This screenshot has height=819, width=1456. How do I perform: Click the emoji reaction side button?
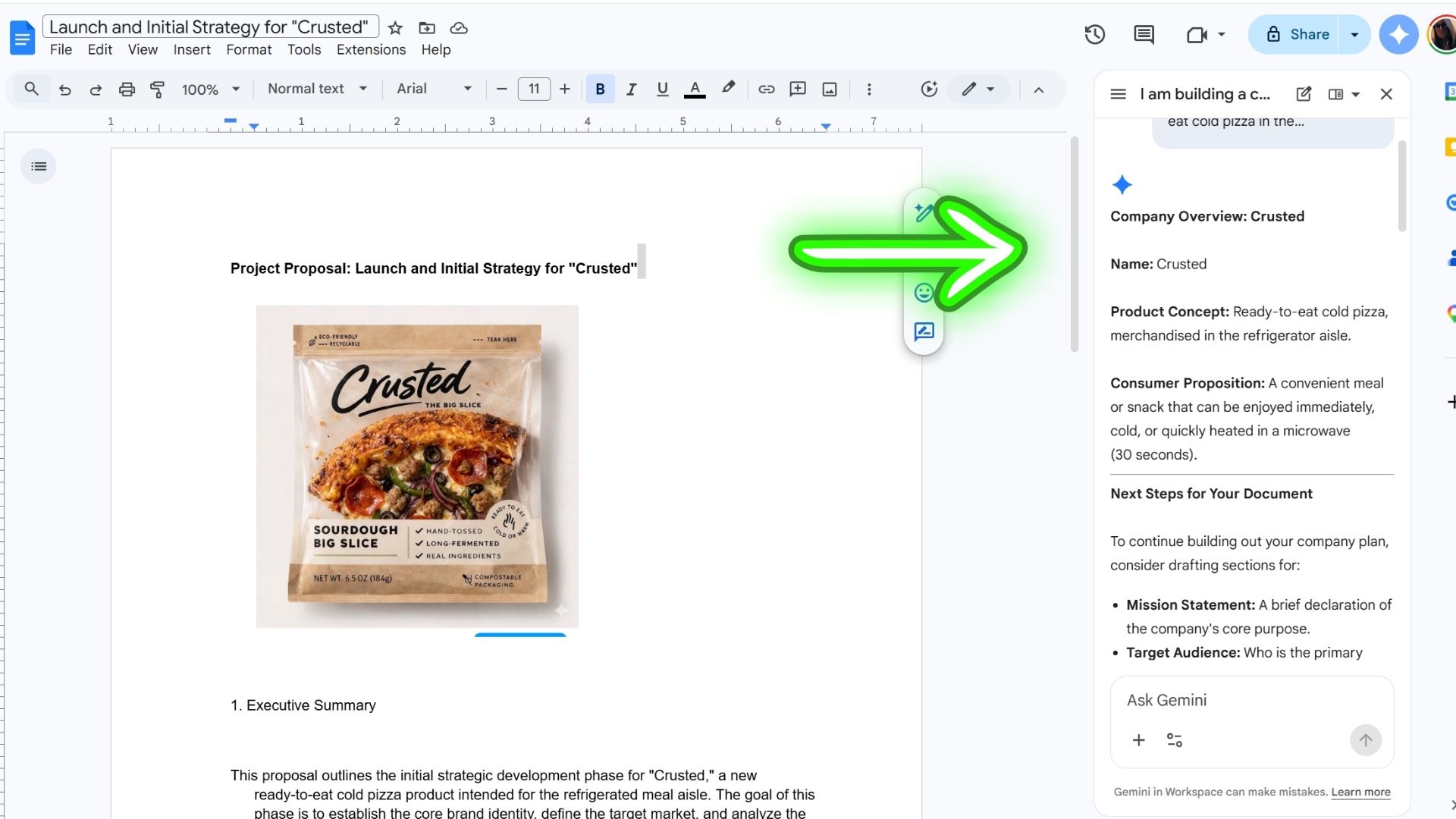pyautogui.click(x=924, y=293)
